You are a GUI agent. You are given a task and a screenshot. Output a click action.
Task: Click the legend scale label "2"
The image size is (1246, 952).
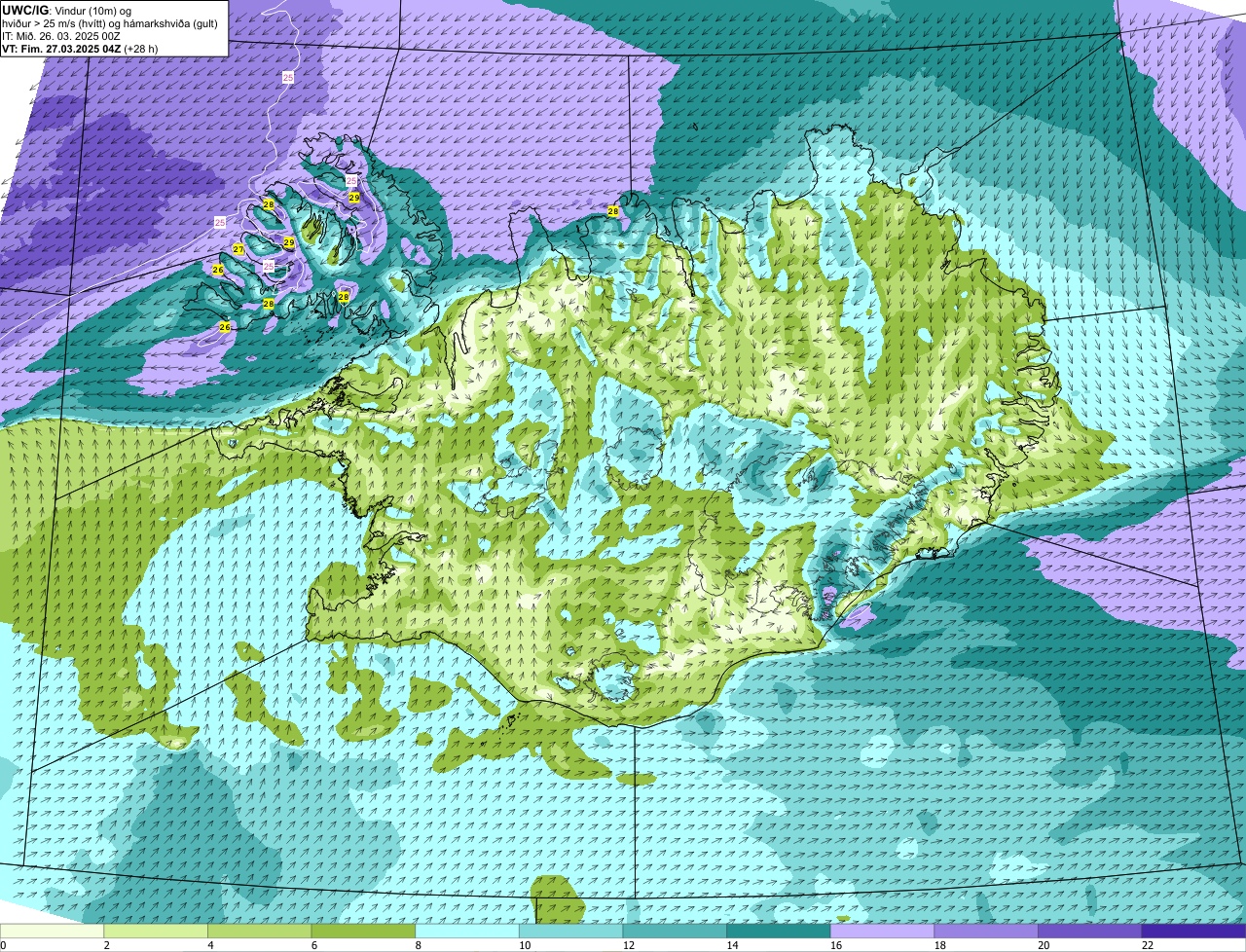(x=106, y=945)
